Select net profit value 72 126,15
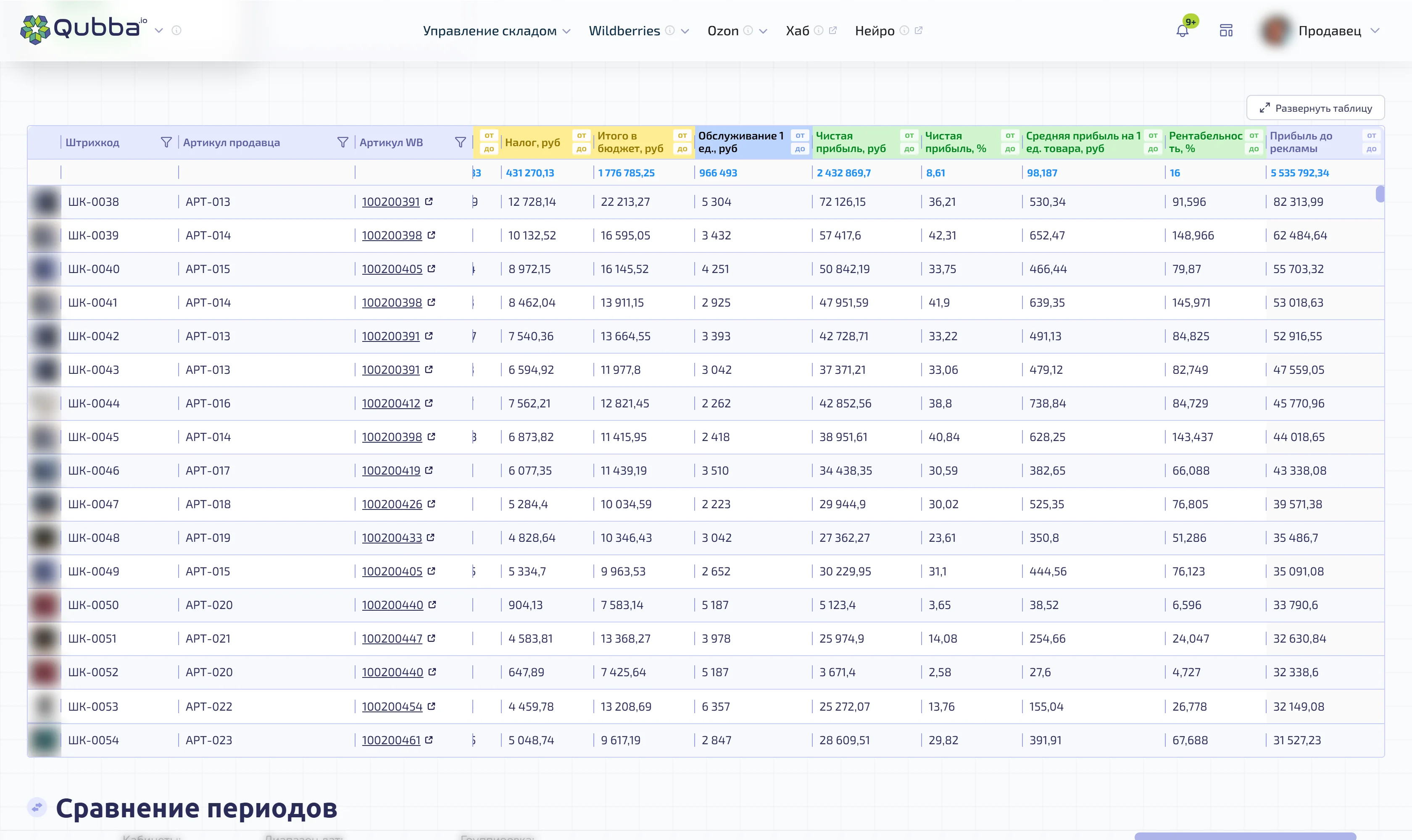 pyautogui.click(x=842, y=202)
